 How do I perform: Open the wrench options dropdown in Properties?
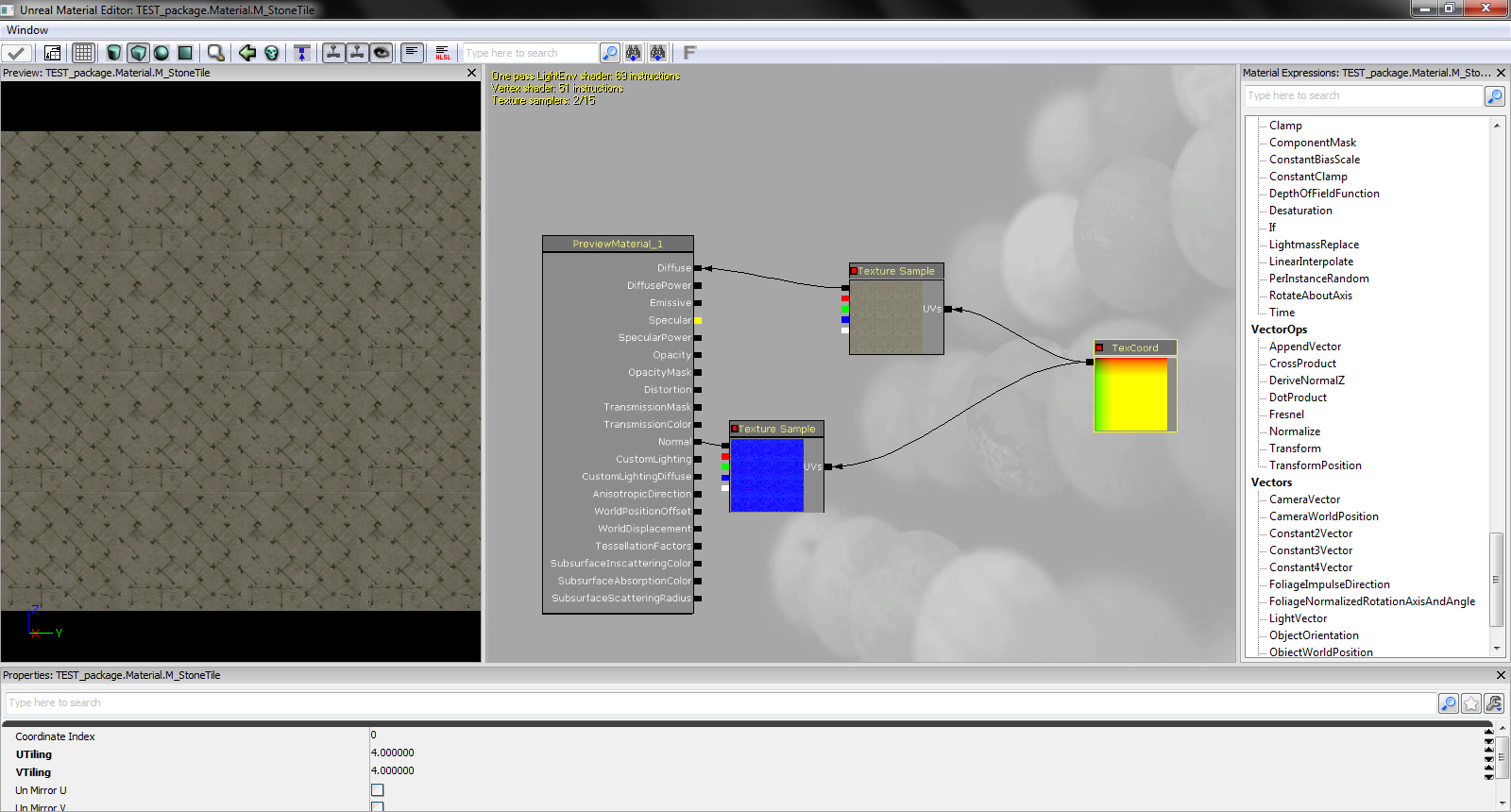[1494, 703]
